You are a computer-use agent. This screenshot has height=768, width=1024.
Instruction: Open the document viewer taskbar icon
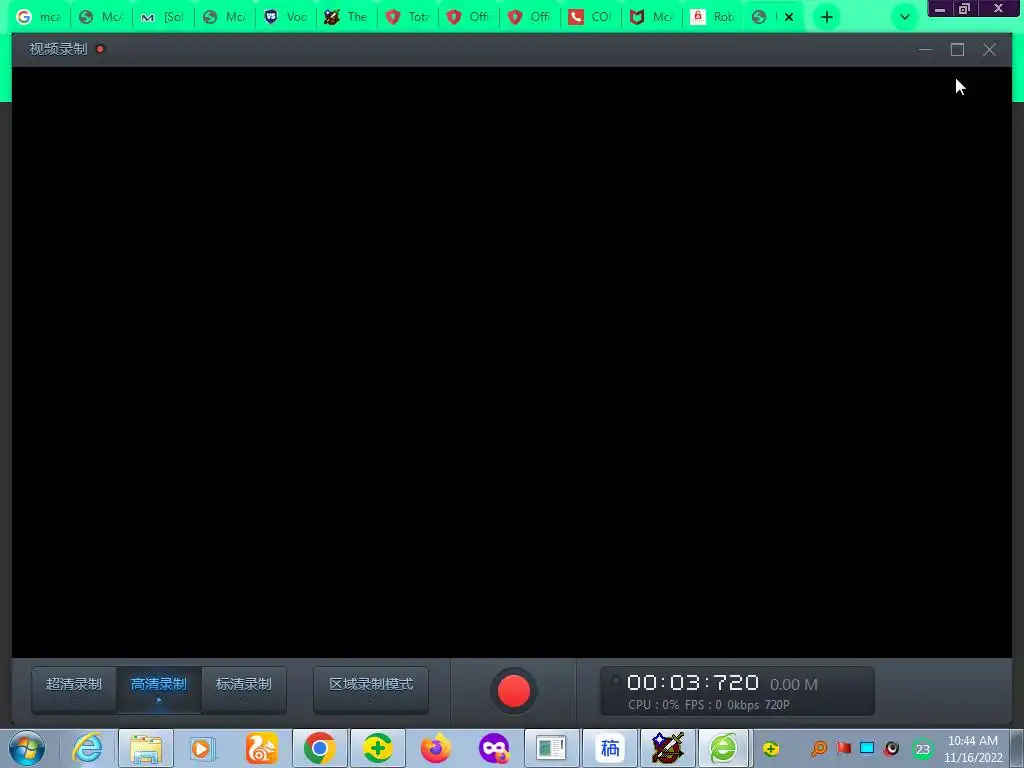552,748
